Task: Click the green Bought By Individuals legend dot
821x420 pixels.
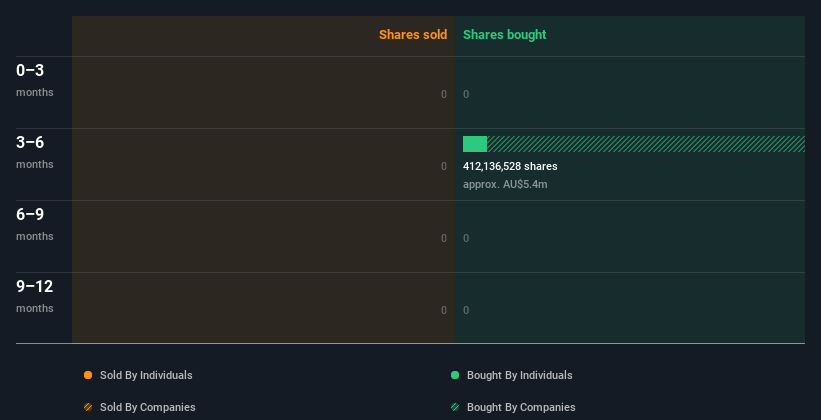Action: (x=455, y=375)
